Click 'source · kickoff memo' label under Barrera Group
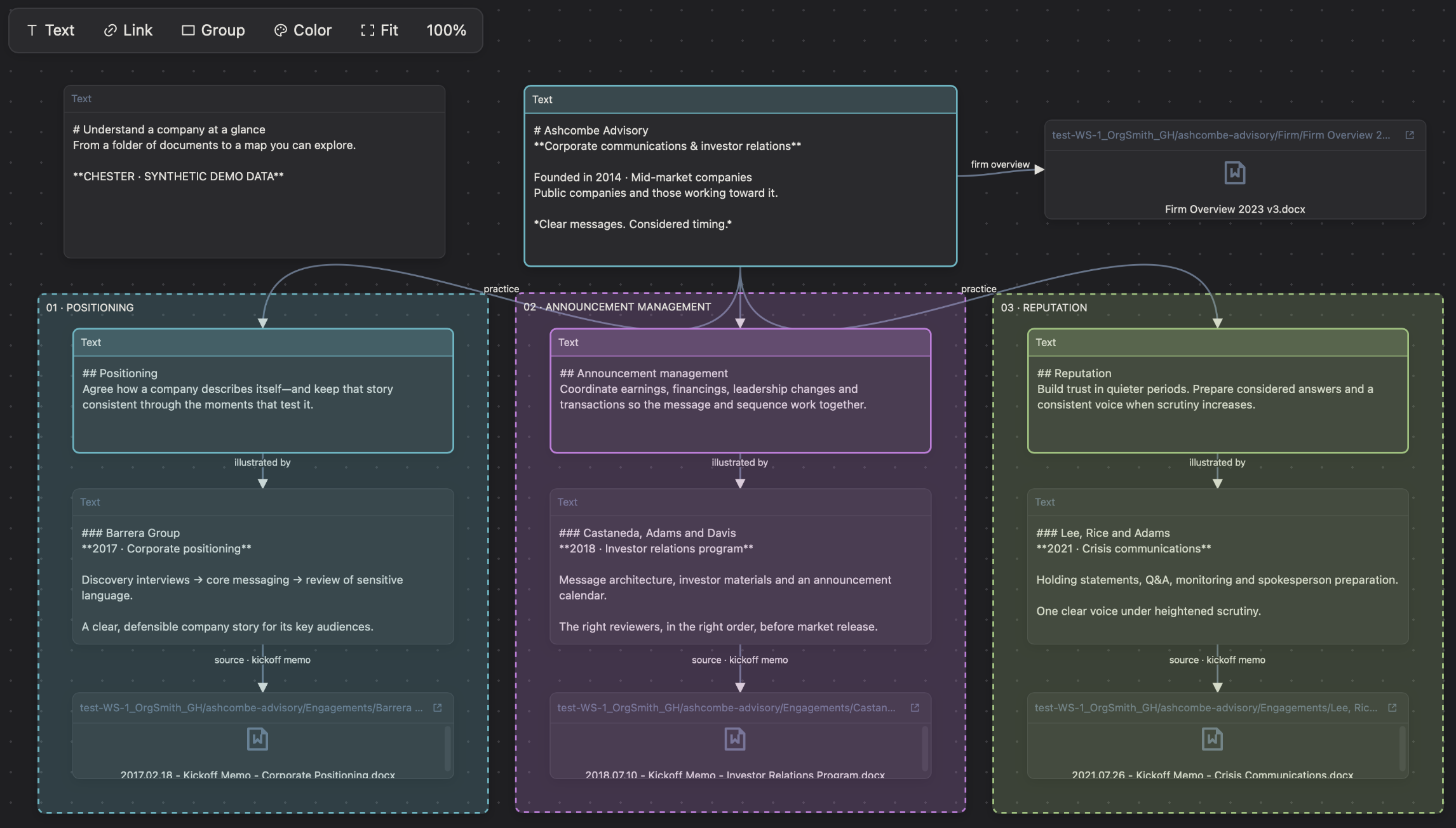 click(x=262, y=660)
